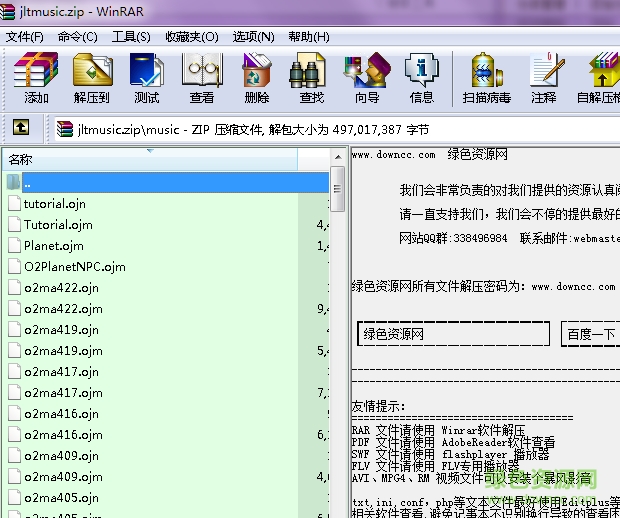Image resolution: width=620 pixels, height=518 pixels.
Task: Select the parent folder '..' icon
Action: [x=14, y=182]
